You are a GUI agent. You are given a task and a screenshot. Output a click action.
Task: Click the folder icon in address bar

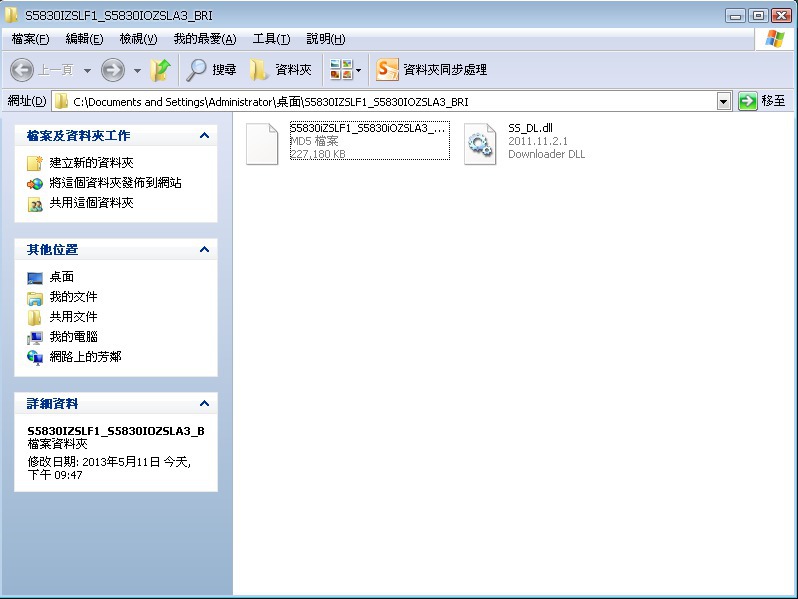pyautogui.click(x=61, y=101)
